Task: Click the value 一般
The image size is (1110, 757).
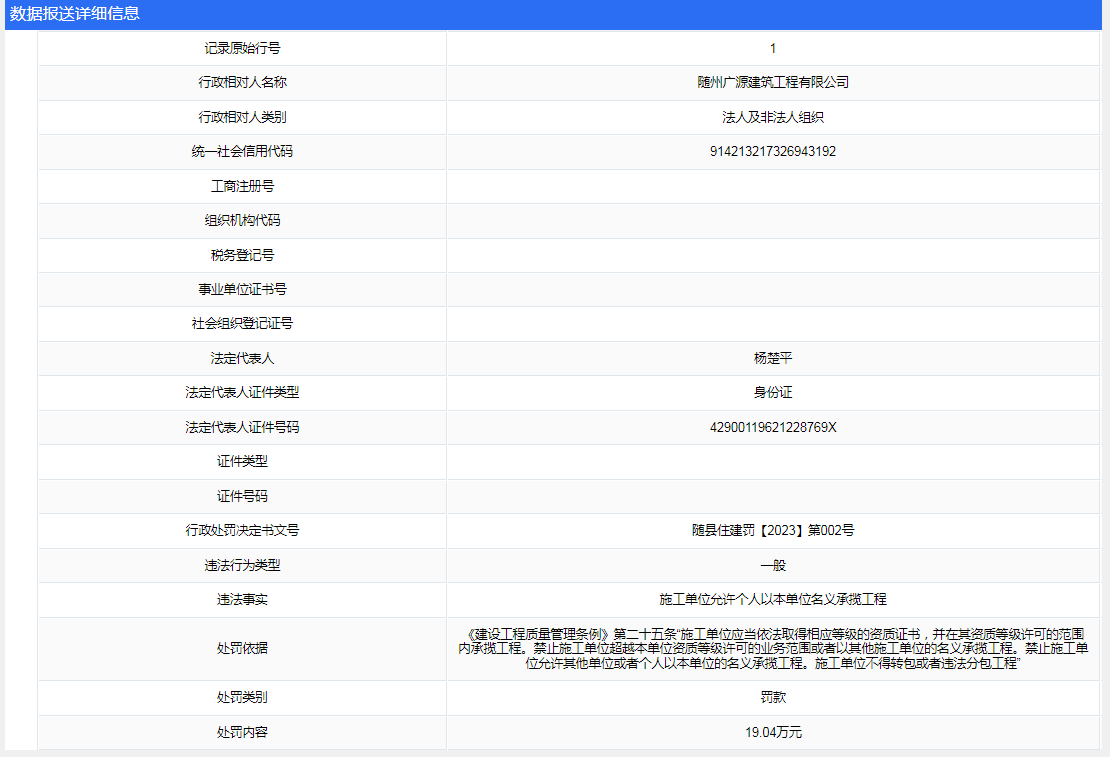Action: coord(772,565)
